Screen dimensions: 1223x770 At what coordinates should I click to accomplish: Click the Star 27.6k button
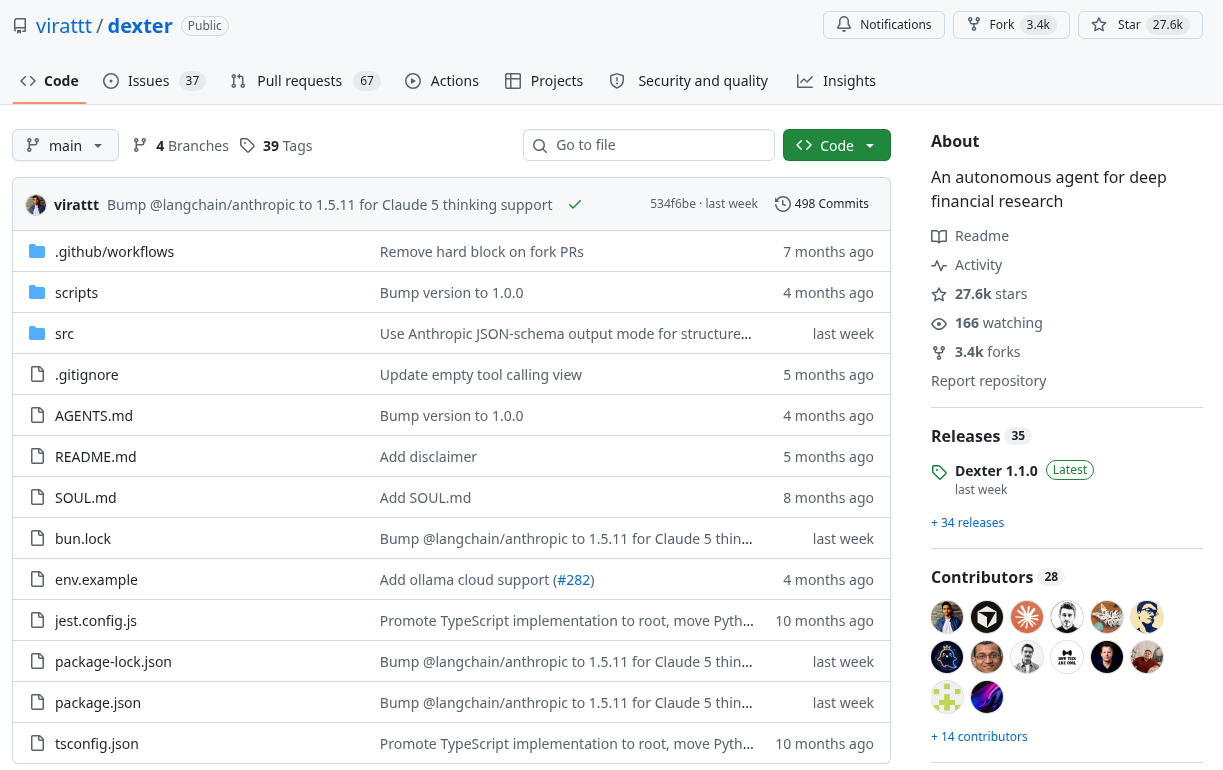(1140, 25)
